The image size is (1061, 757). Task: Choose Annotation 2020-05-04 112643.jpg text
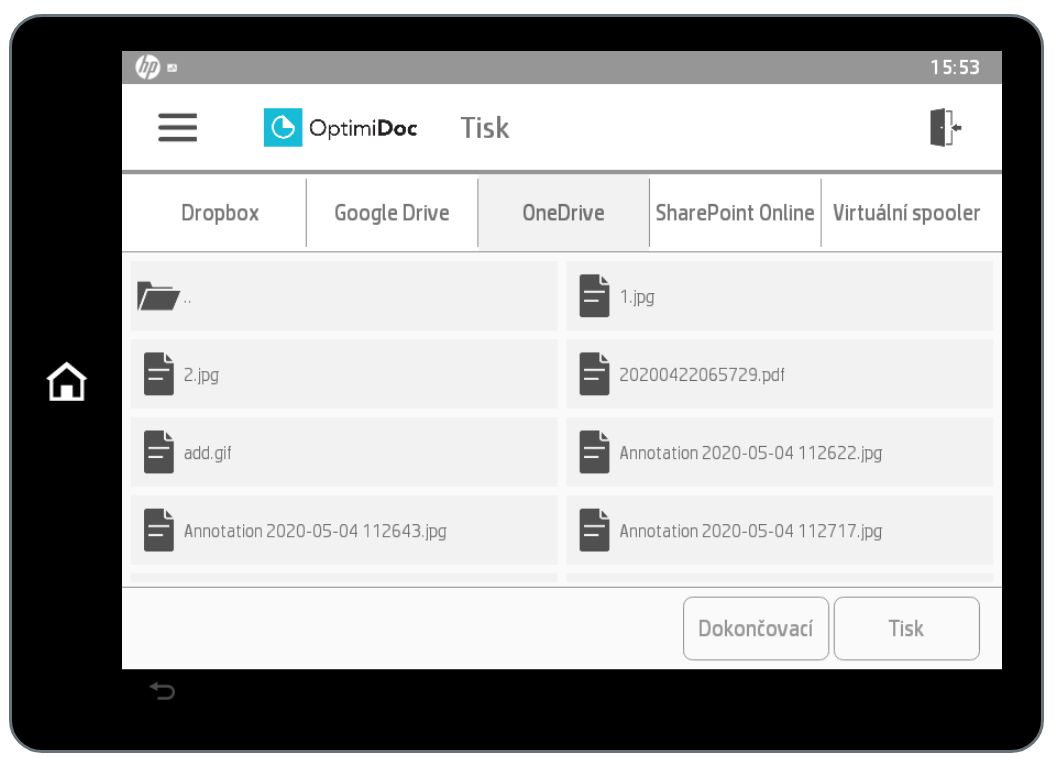tap(315, 531)
